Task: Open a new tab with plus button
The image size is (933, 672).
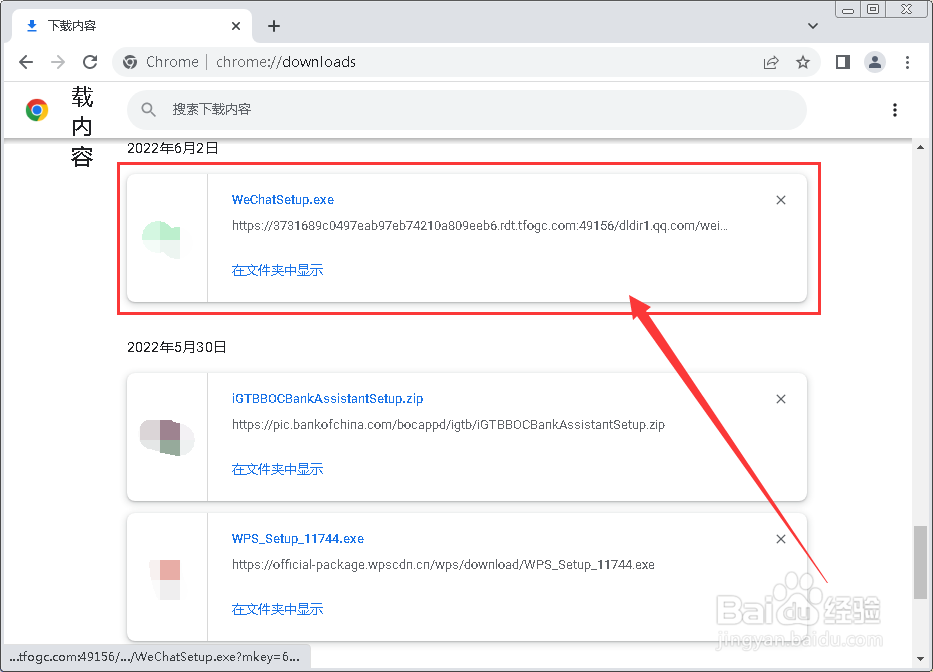Action: 274,26
